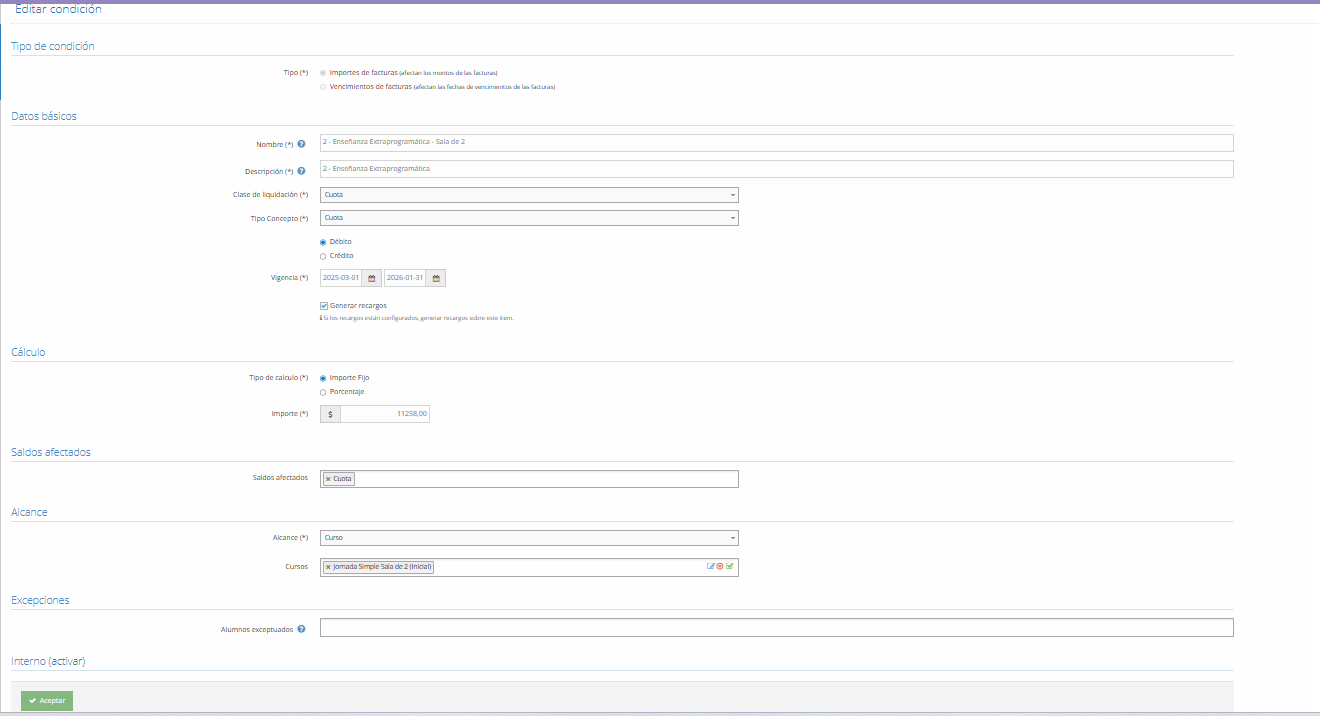Click the green select-all icon in Cursos
The height and width of the screenshot is (716, 1320).
tap(730, 566)
